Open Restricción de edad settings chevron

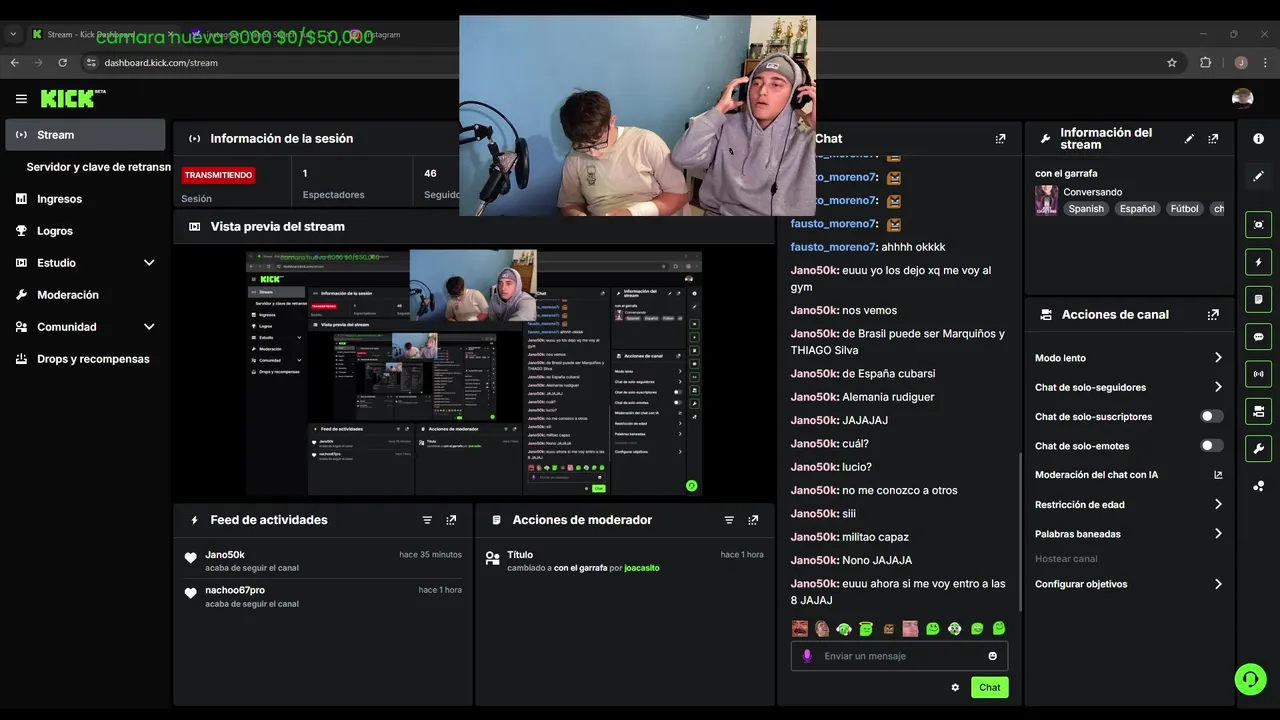tap(1218, 505)
